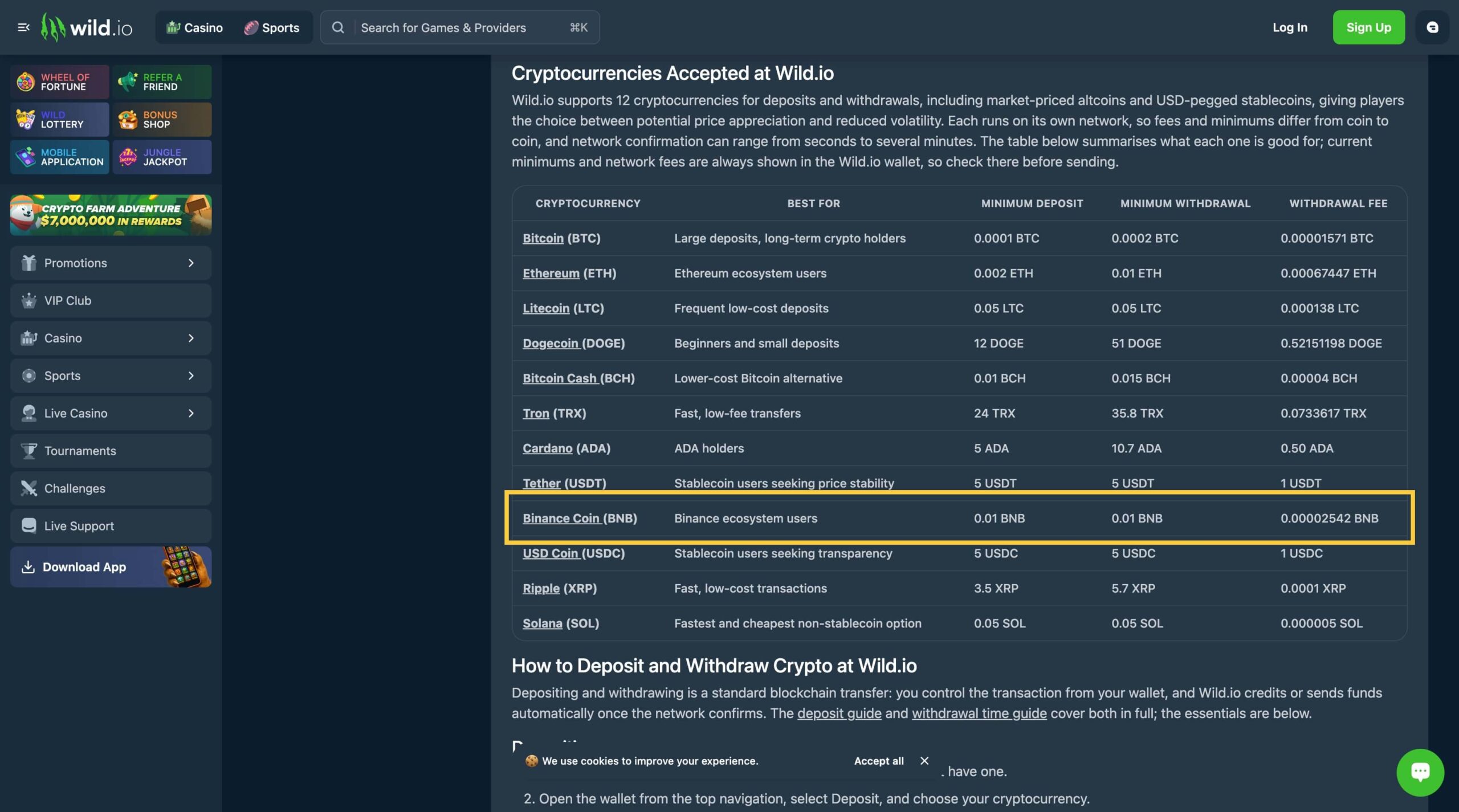Click the Download App button

(x=111, y=567)
